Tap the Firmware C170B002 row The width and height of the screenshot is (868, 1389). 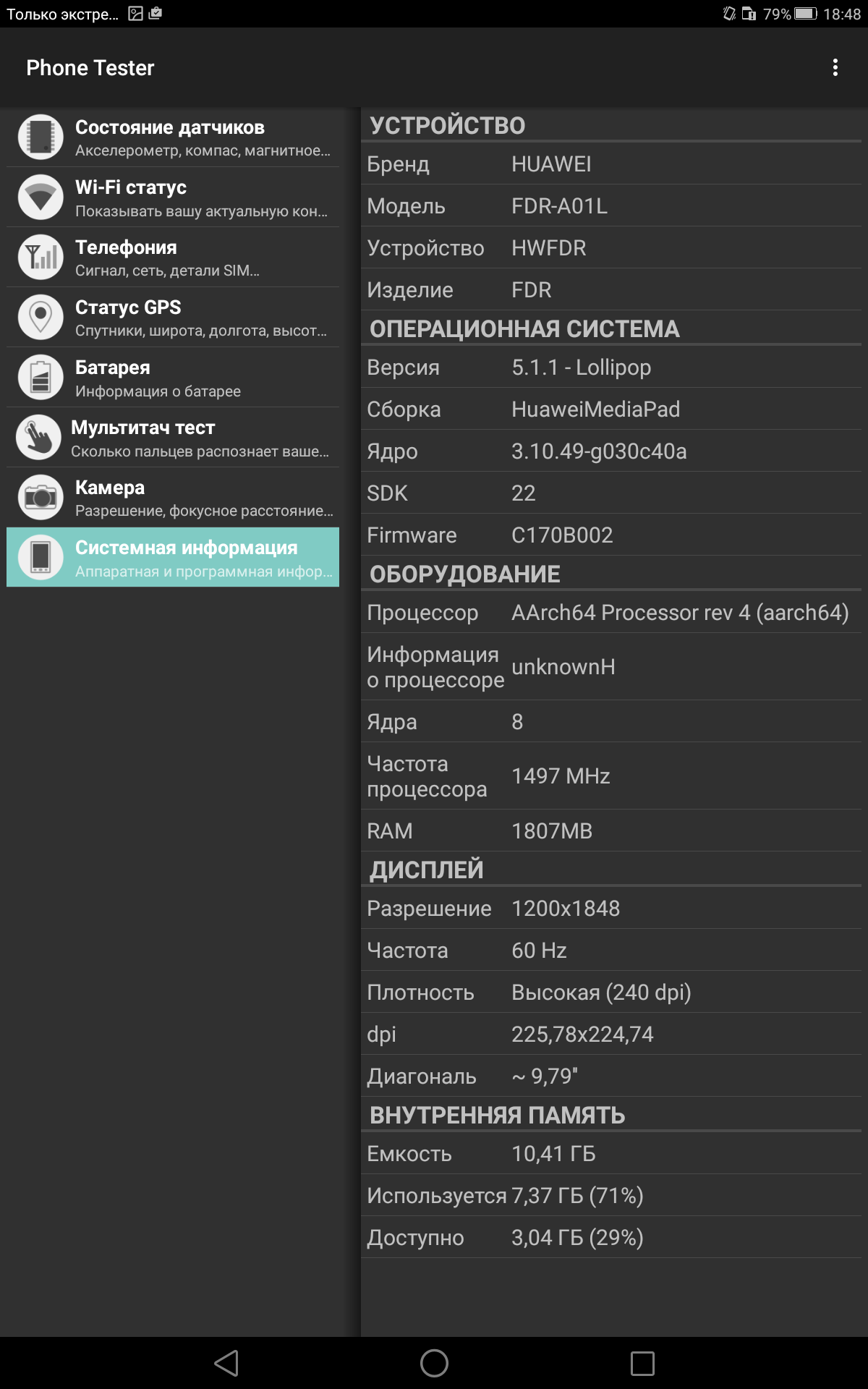[611, 535]
